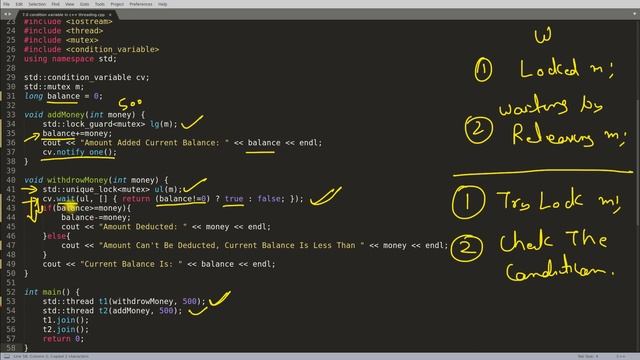
Task: Click on 'std::condition_variable cv;' line
Action: click(x=87, y=77)
